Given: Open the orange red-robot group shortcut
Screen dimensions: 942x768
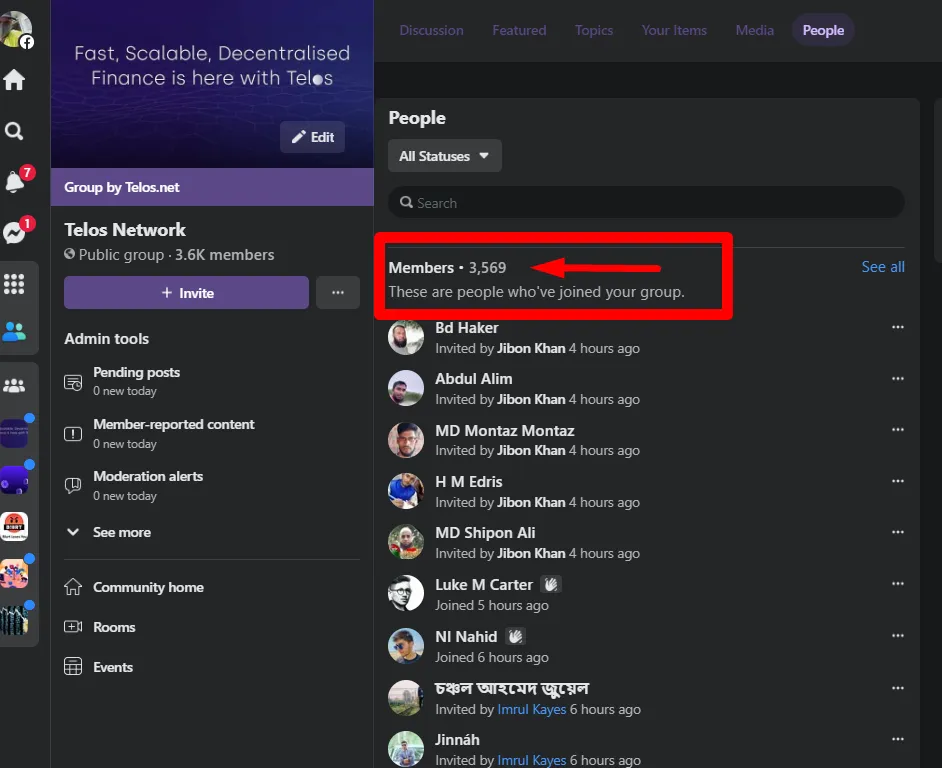Looking at the screenshot, I should click(x=14, y=526).
